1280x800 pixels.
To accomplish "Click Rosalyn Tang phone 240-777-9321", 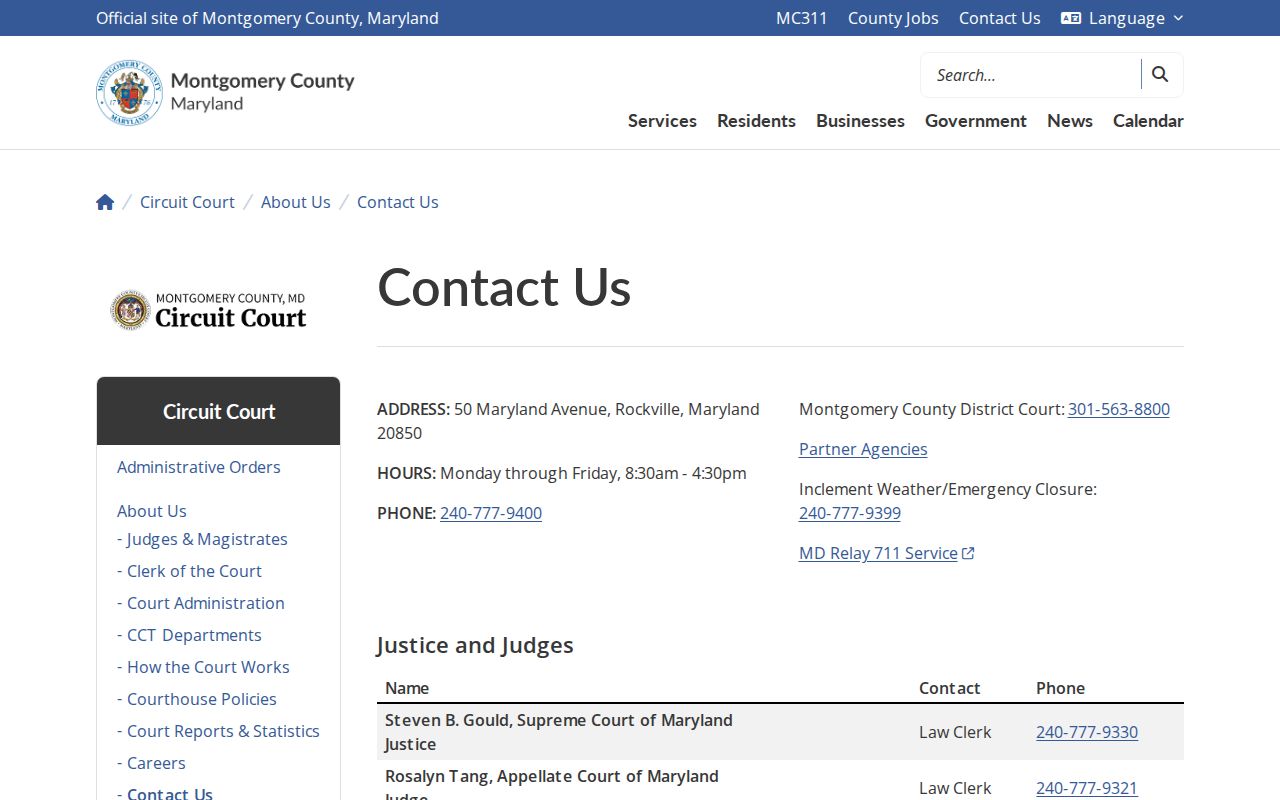I will coord(1087,788).
